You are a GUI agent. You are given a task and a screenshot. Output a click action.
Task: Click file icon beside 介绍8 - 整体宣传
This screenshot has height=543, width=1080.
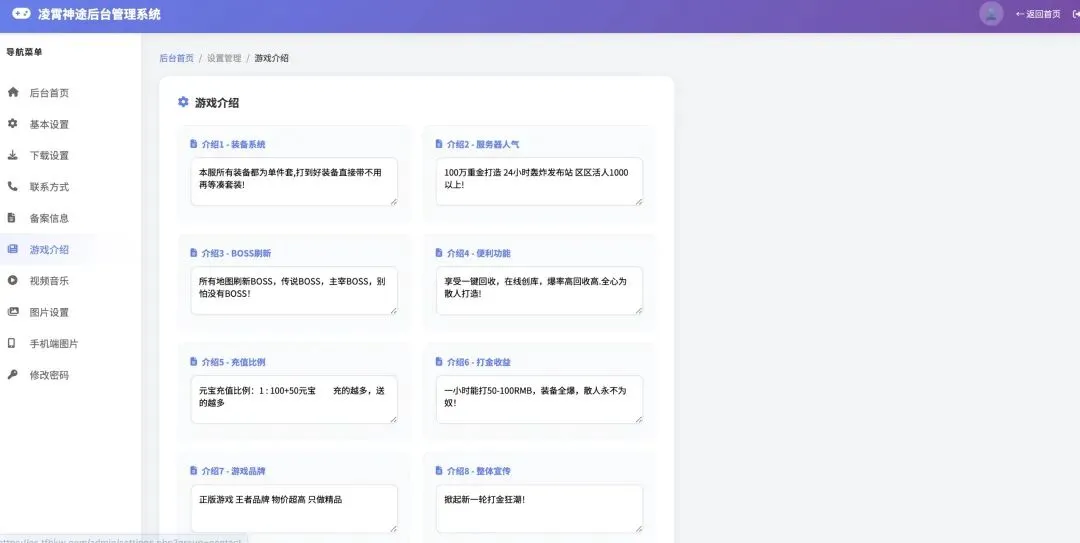click(439, 471)
